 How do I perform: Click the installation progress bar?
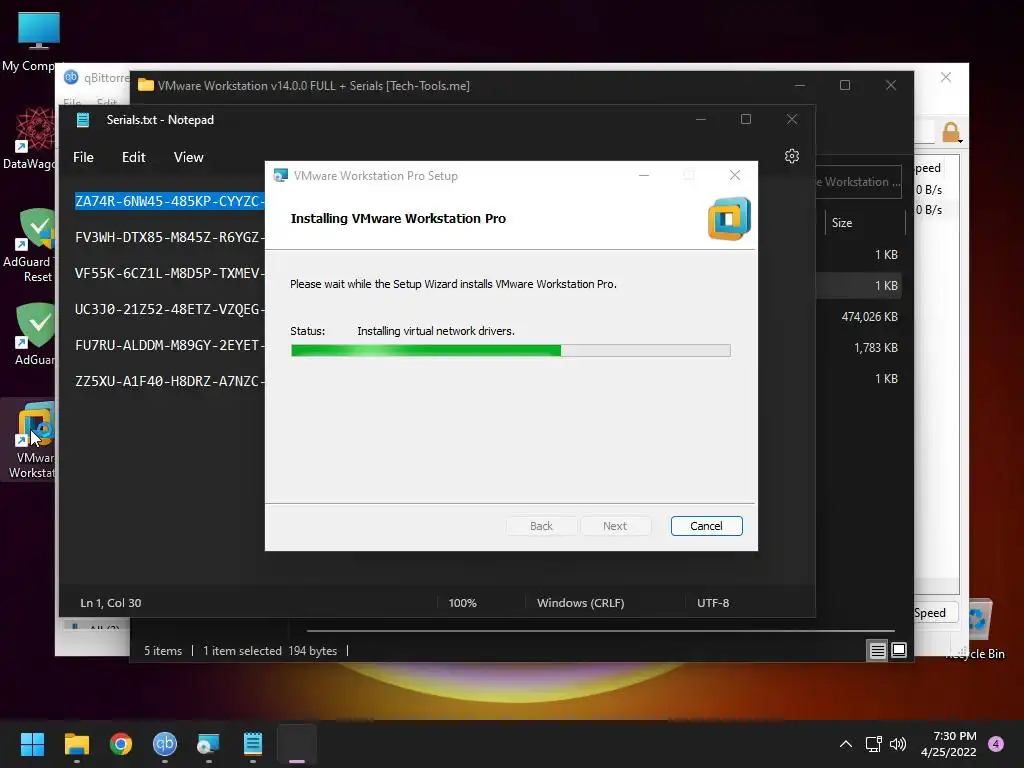point(511,351)
